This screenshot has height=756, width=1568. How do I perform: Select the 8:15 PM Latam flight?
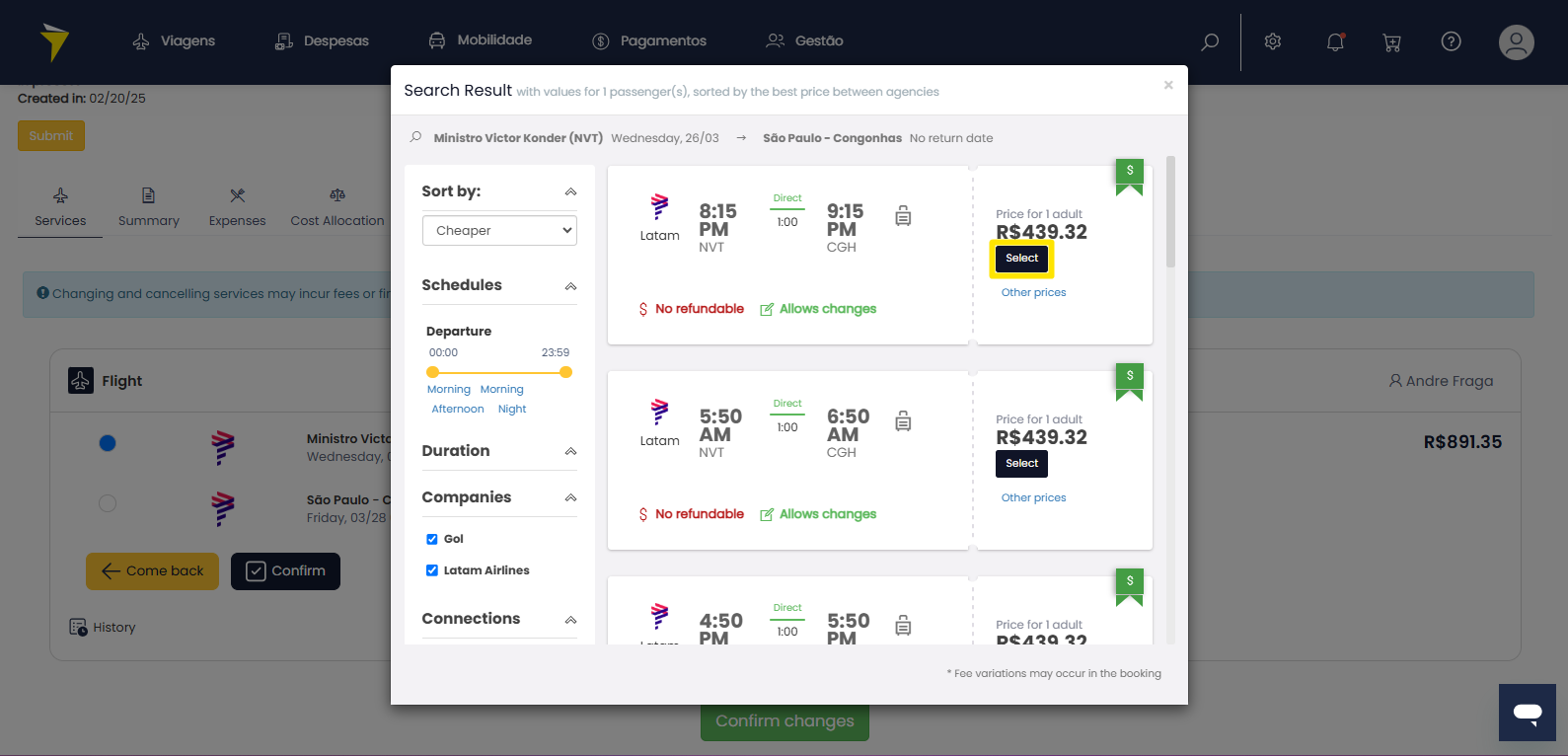pos(1021,259)
